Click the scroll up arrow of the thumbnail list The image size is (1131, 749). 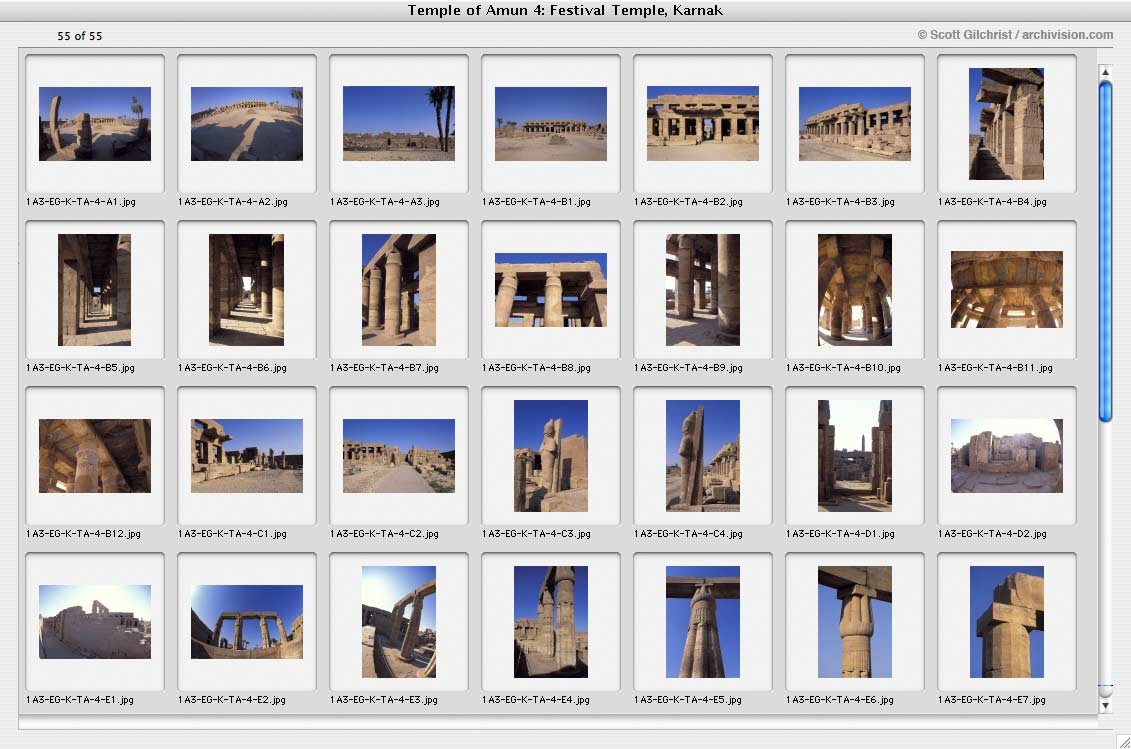pyautogui.click(x=1105, y=72)
